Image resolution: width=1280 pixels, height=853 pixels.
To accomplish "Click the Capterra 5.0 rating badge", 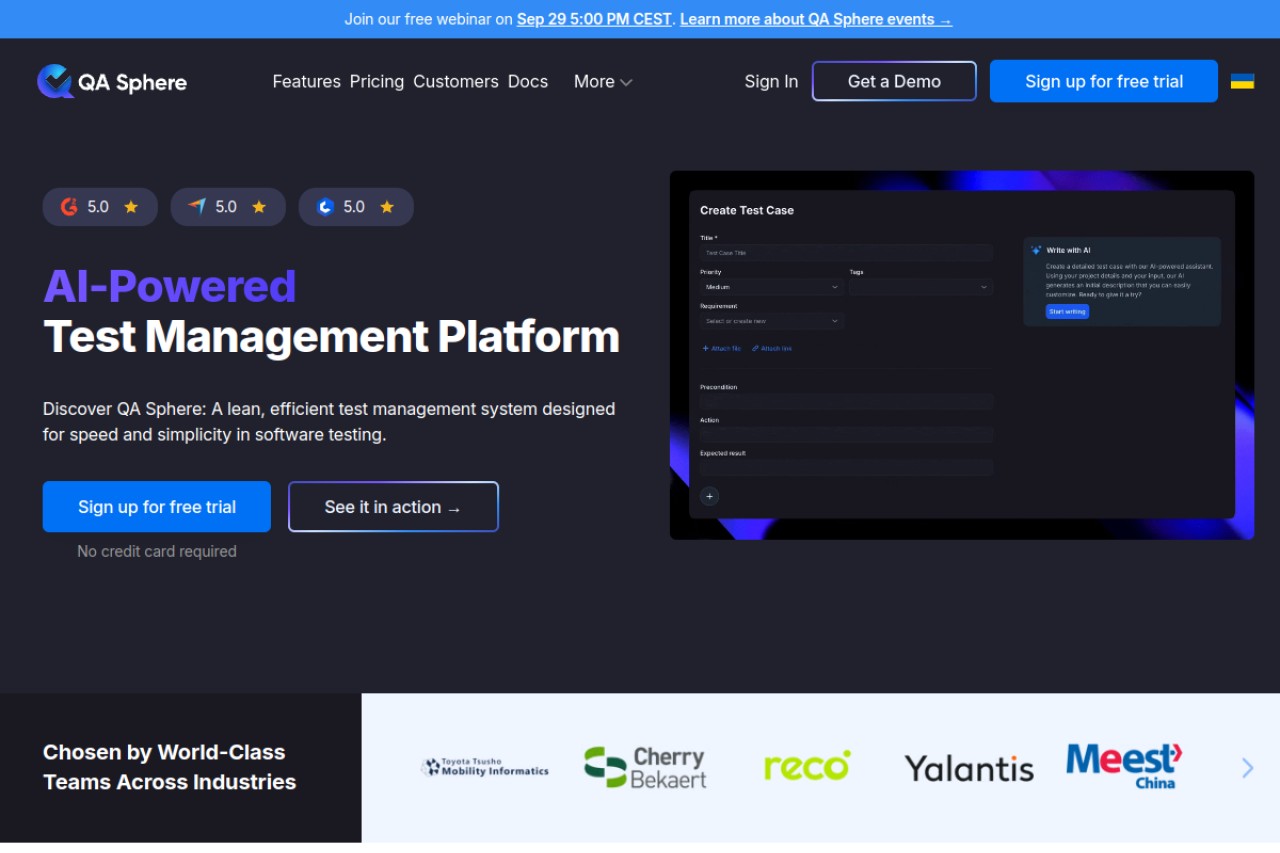I will (228, 207).
